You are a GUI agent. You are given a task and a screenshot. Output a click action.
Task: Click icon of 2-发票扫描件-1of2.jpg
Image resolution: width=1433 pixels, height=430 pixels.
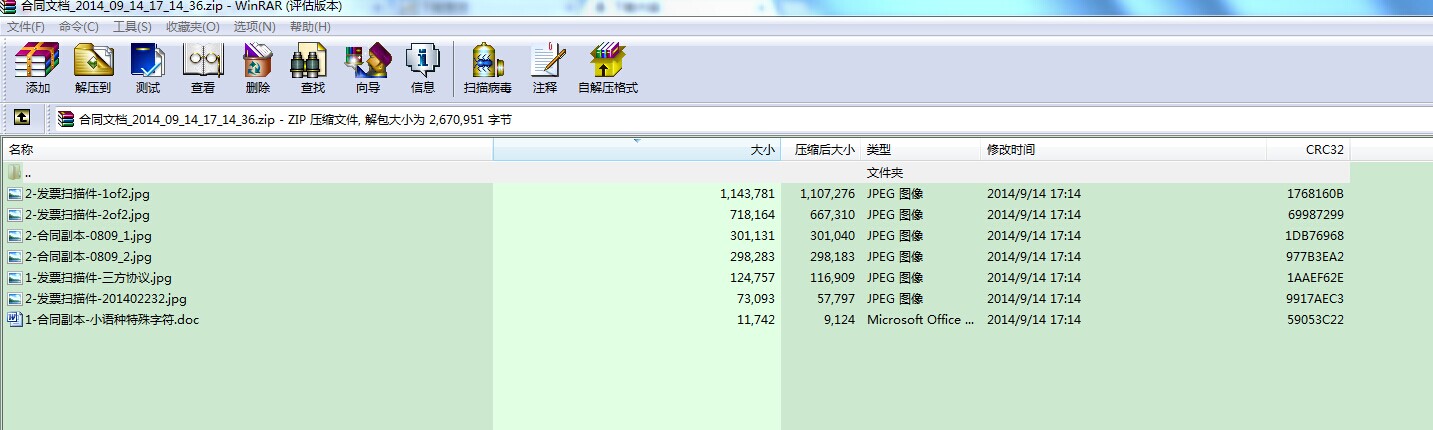tap(14, 194)
